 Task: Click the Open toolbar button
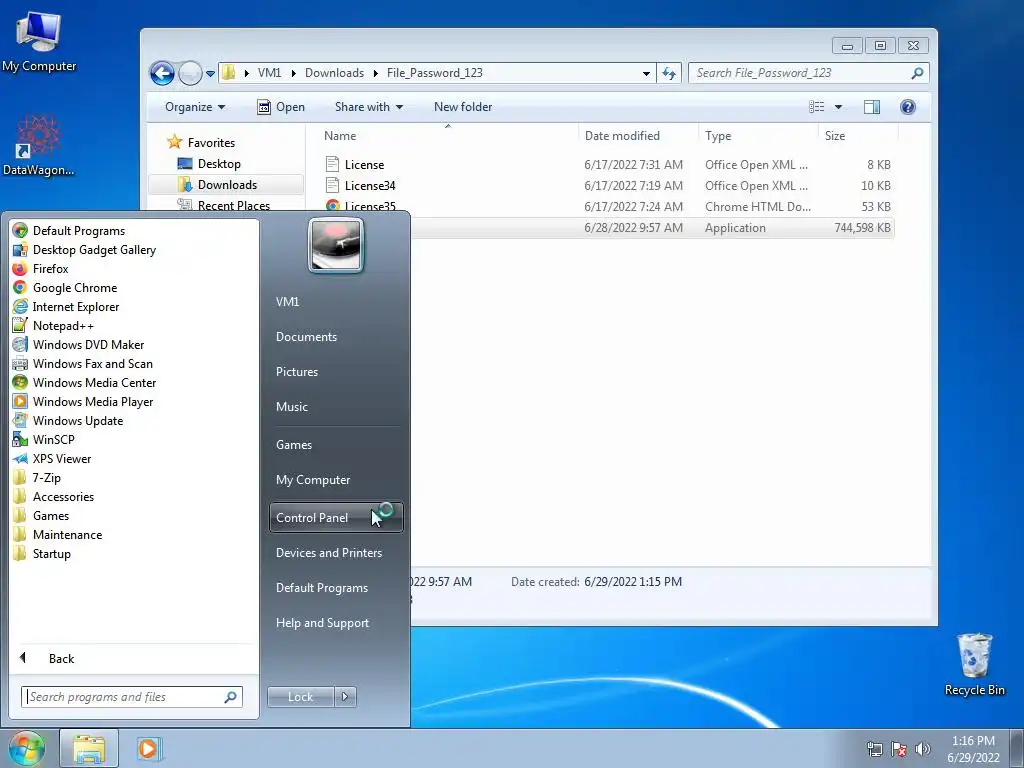(281, 107)
